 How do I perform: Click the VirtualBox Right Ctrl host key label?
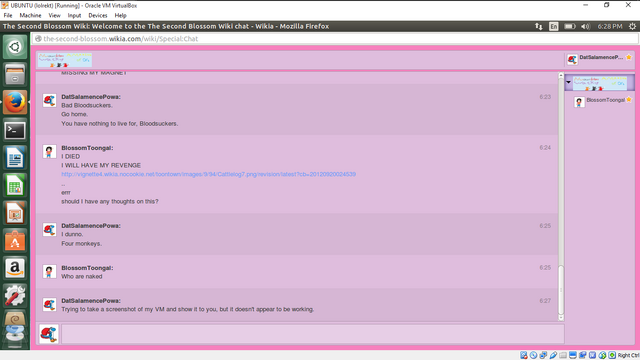click(x=629, y=356)
